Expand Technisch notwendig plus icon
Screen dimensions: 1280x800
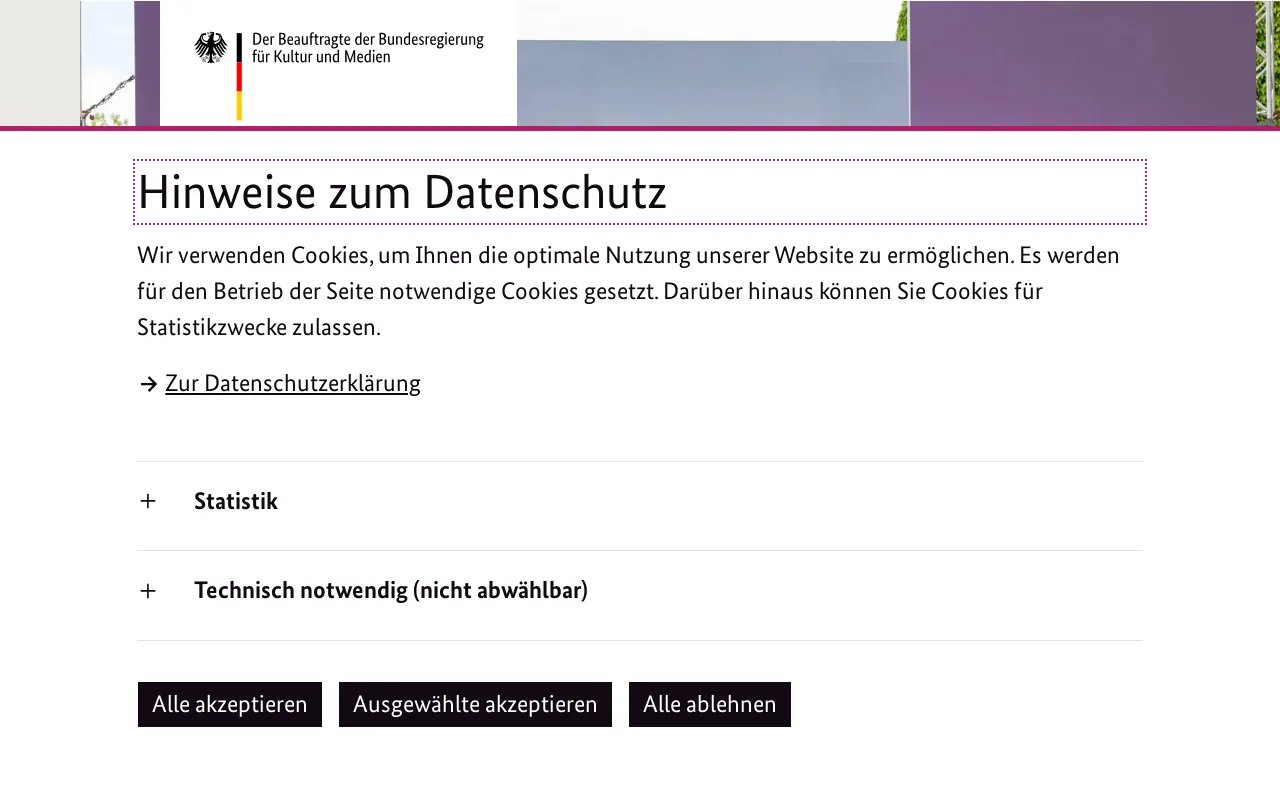(148, 591)
